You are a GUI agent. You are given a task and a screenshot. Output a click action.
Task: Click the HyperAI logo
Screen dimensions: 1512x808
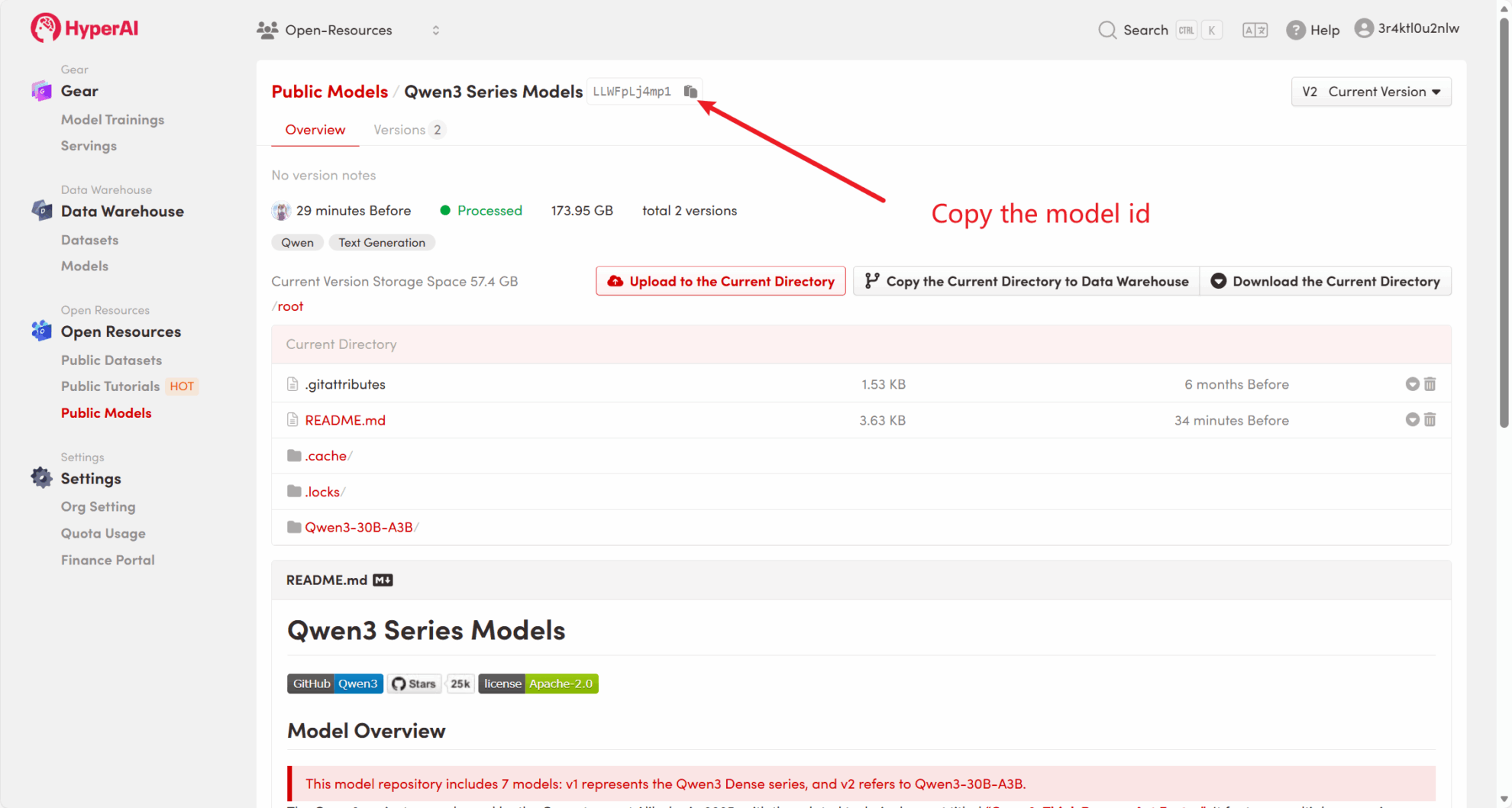tap(85, 29)
